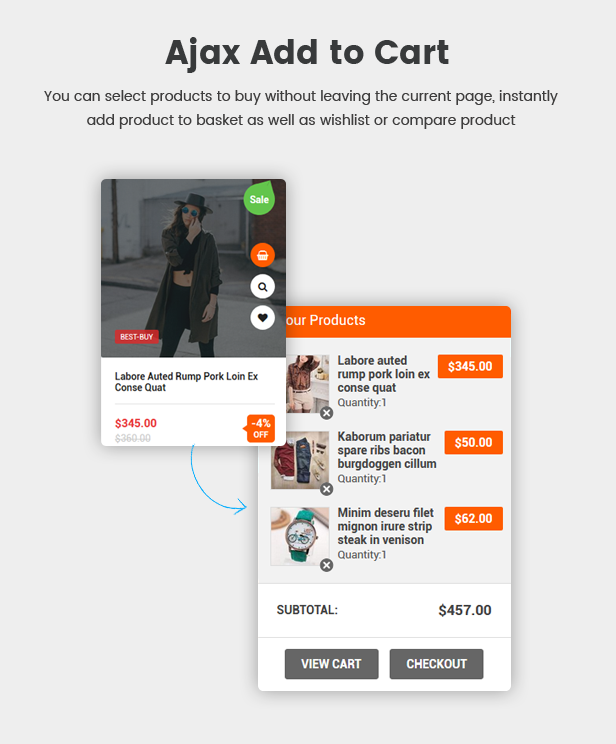
Task: Open the cart item Labore auted rump pork loin
Action: point(383,374)
